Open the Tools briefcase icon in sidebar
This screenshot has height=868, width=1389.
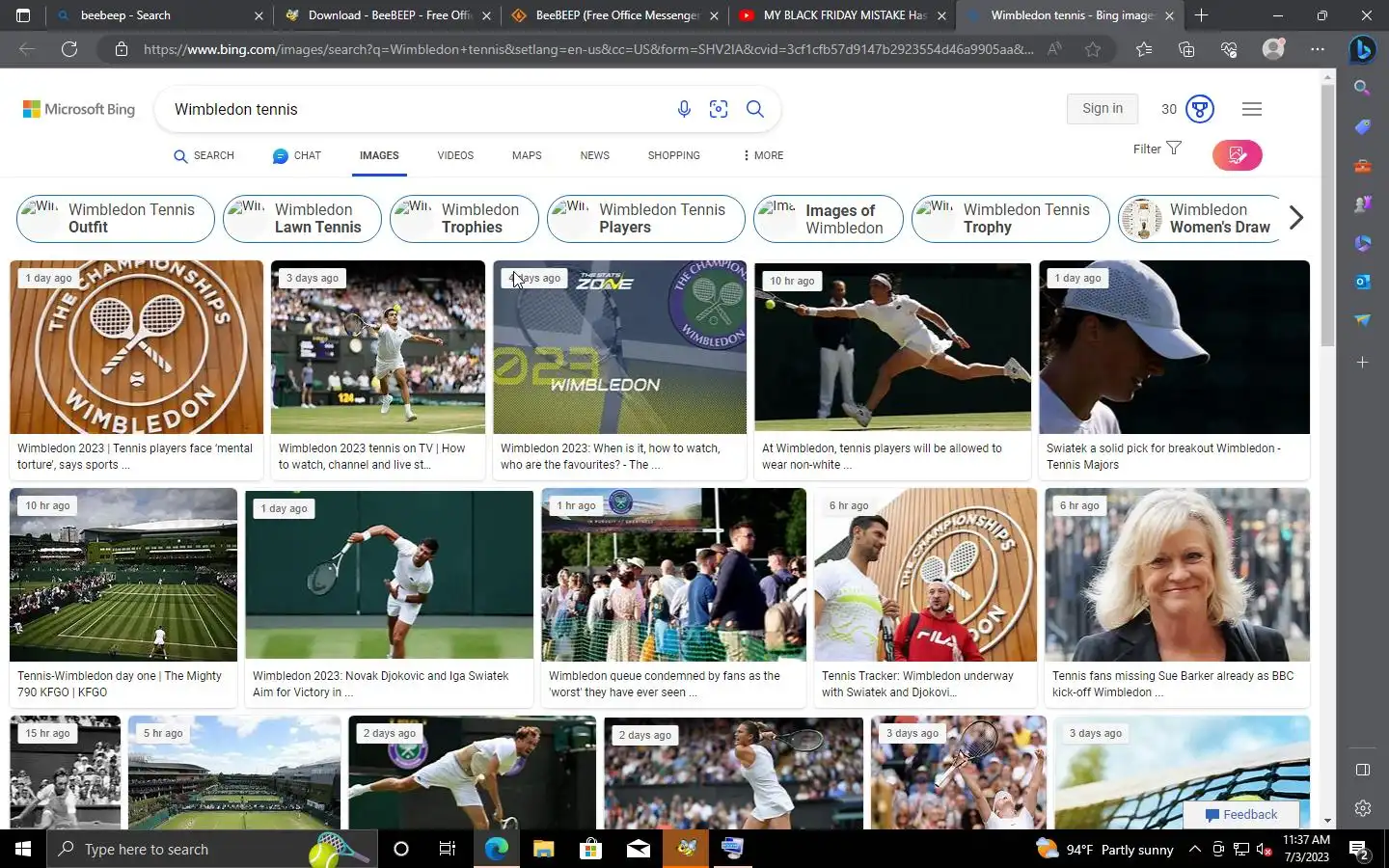coord(1362,166)
